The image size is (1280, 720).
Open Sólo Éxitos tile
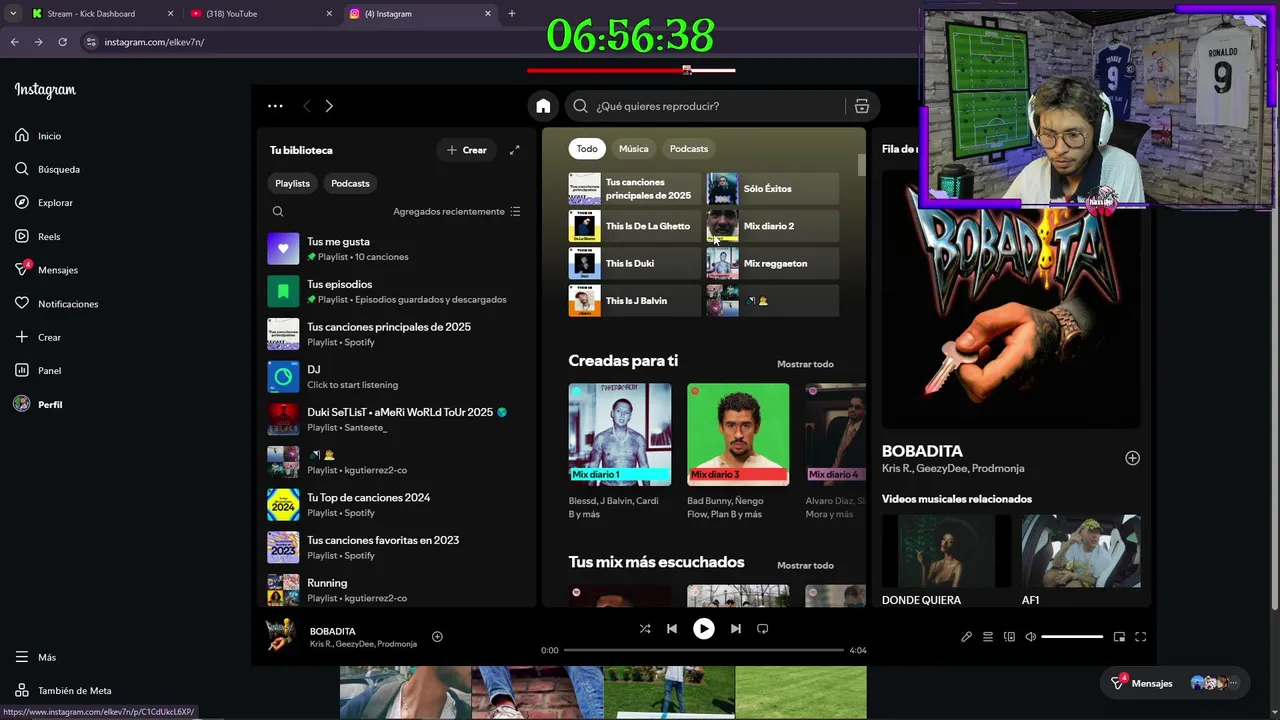pos(773,189)
